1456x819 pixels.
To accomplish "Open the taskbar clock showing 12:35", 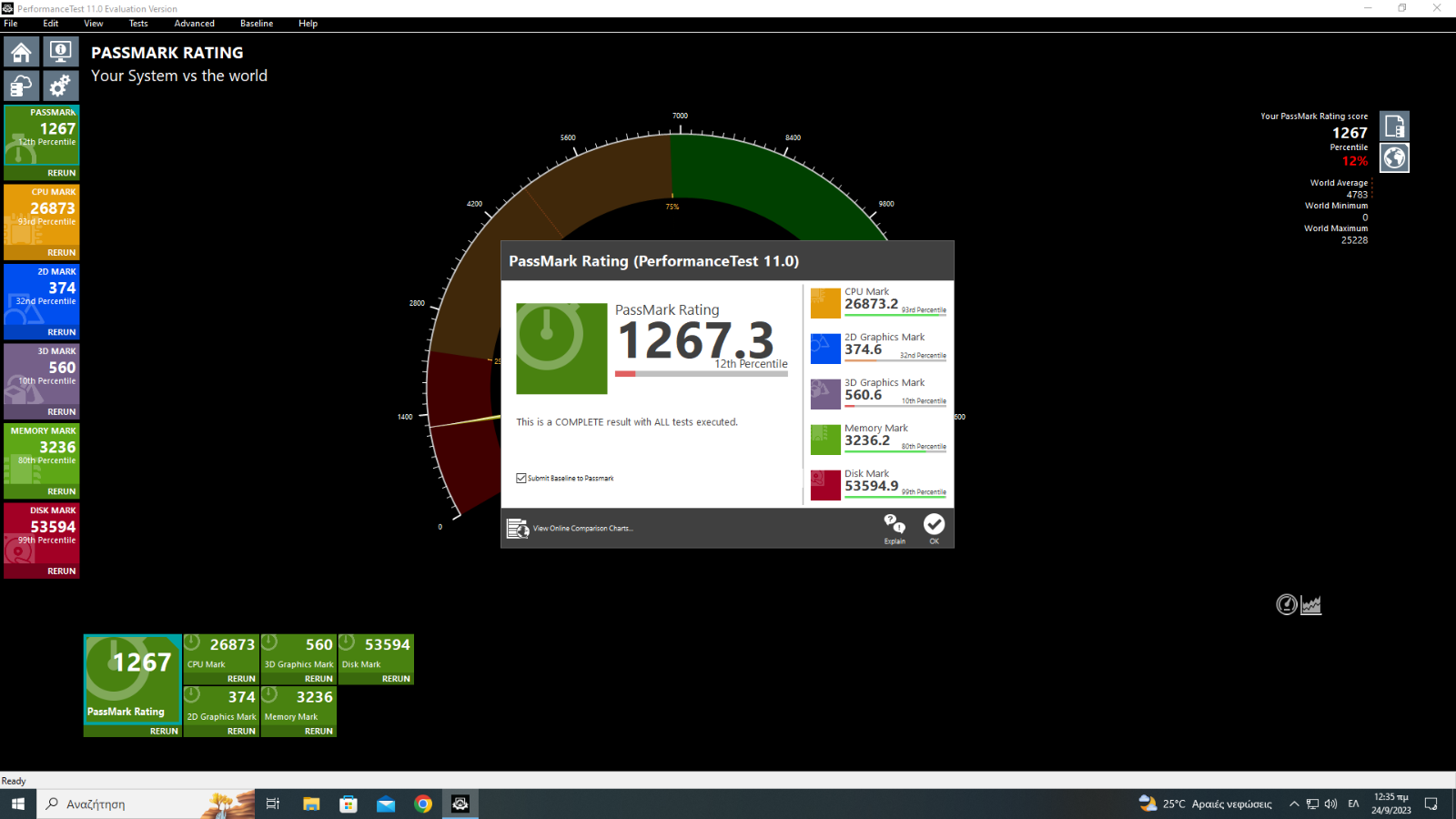I will (1391, 804).
